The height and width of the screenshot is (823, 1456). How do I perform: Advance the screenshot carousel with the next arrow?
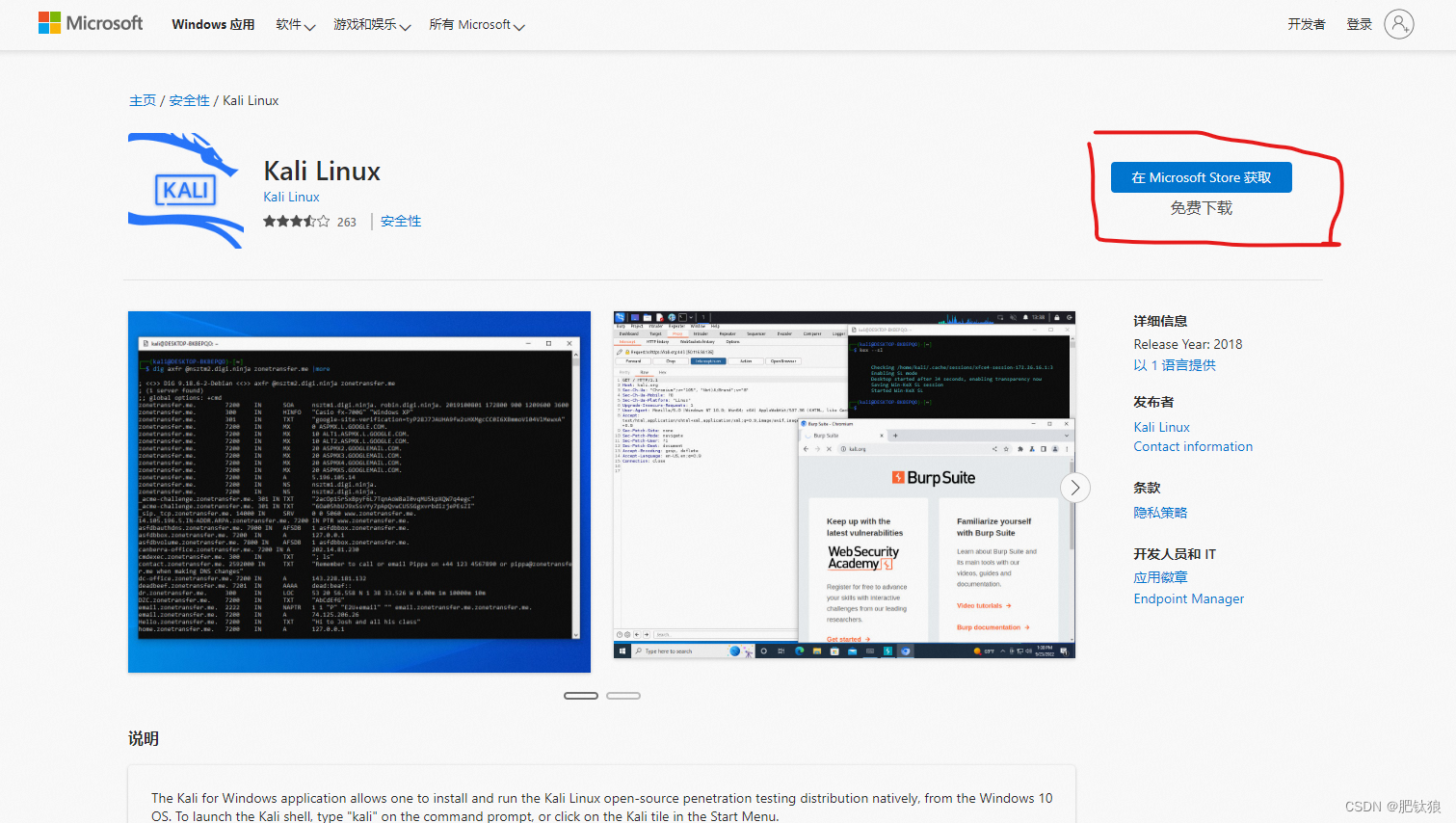pos(1075,488)
